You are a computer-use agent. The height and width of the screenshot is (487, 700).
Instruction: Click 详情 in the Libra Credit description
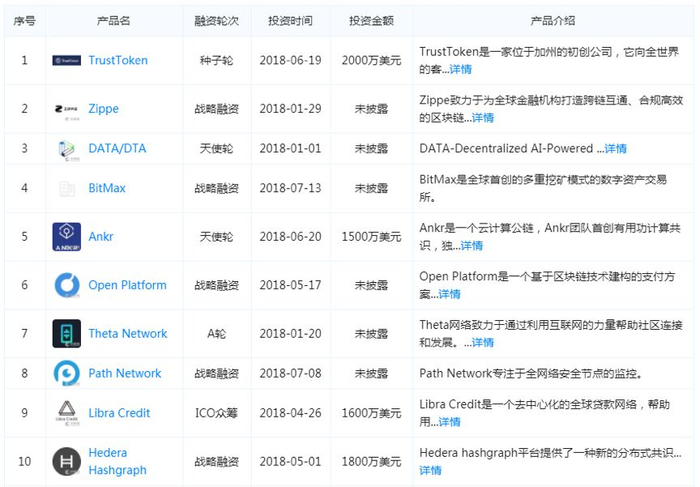tap(450, 422)
